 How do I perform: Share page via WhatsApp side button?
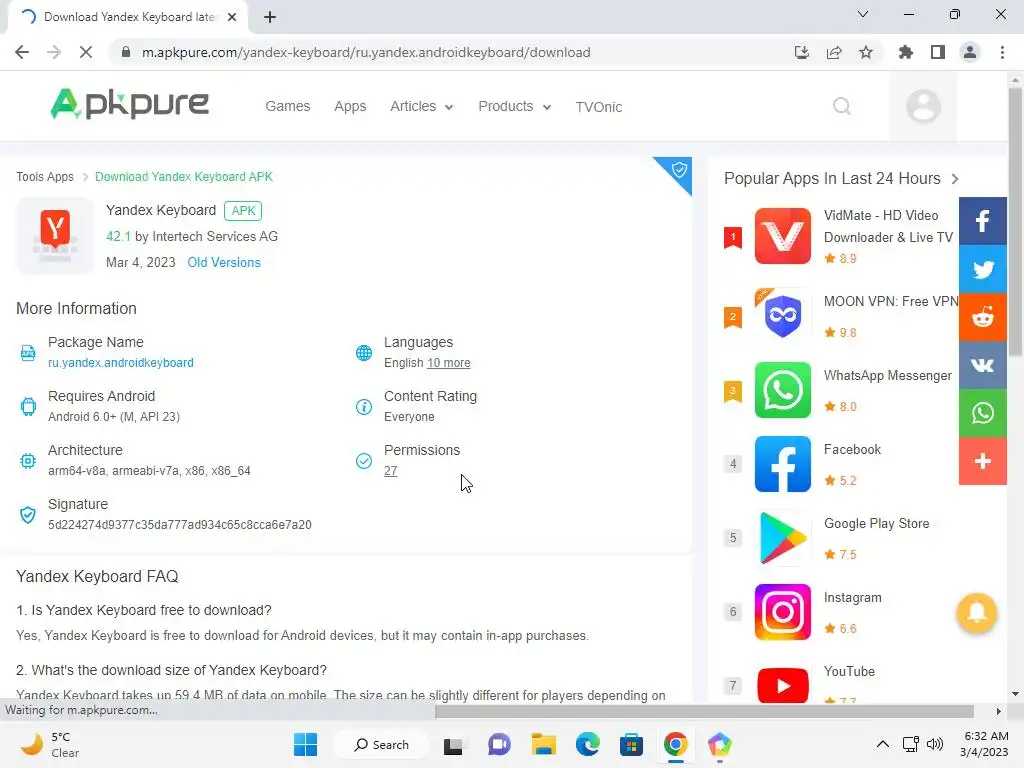(983, 413)
